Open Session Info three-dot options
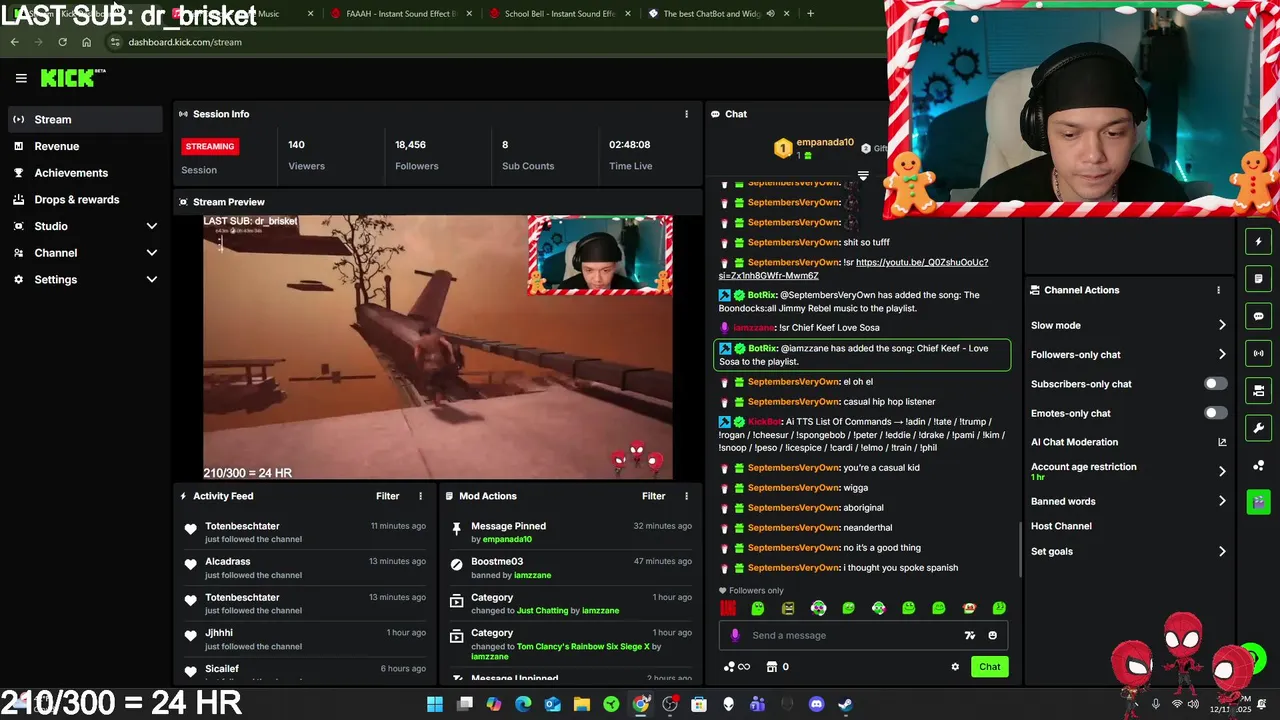The image size is (1280, 720). (686, 114)
